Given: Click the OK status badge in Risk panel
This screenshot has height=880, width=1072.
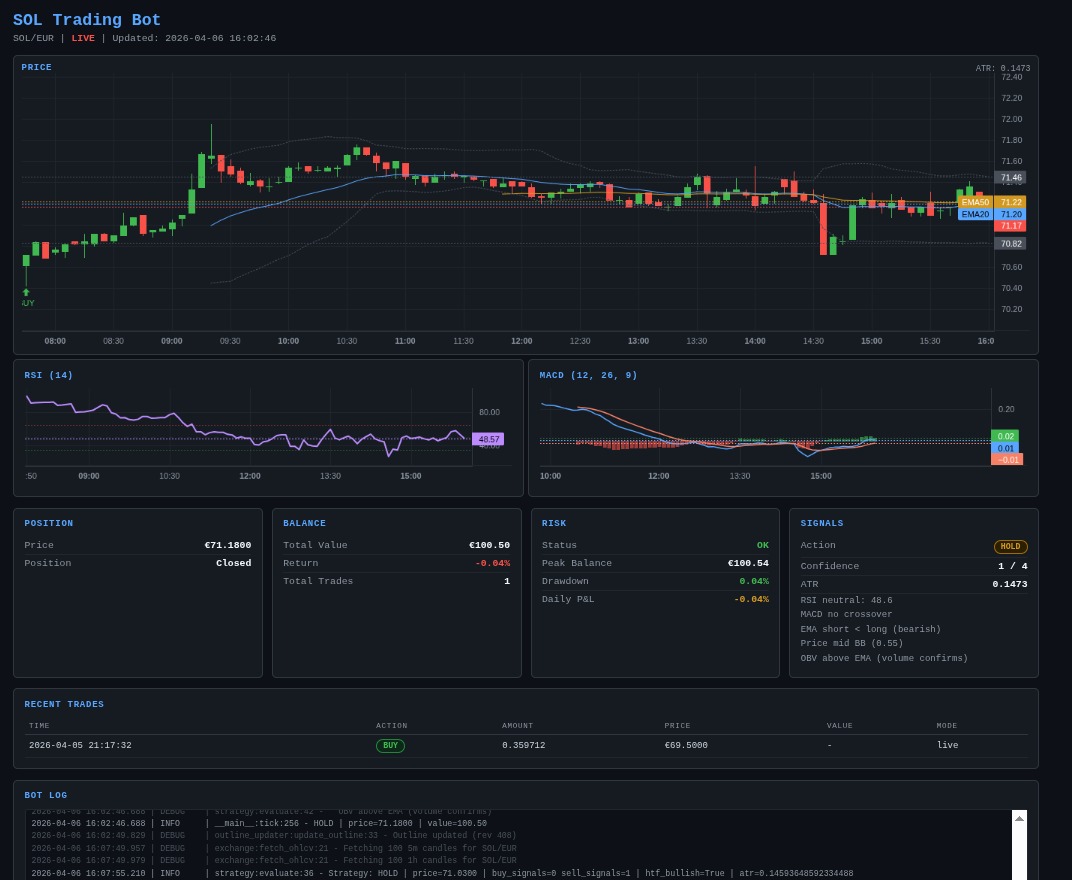Looking at the screenshot, I should (x=763, y=545).
